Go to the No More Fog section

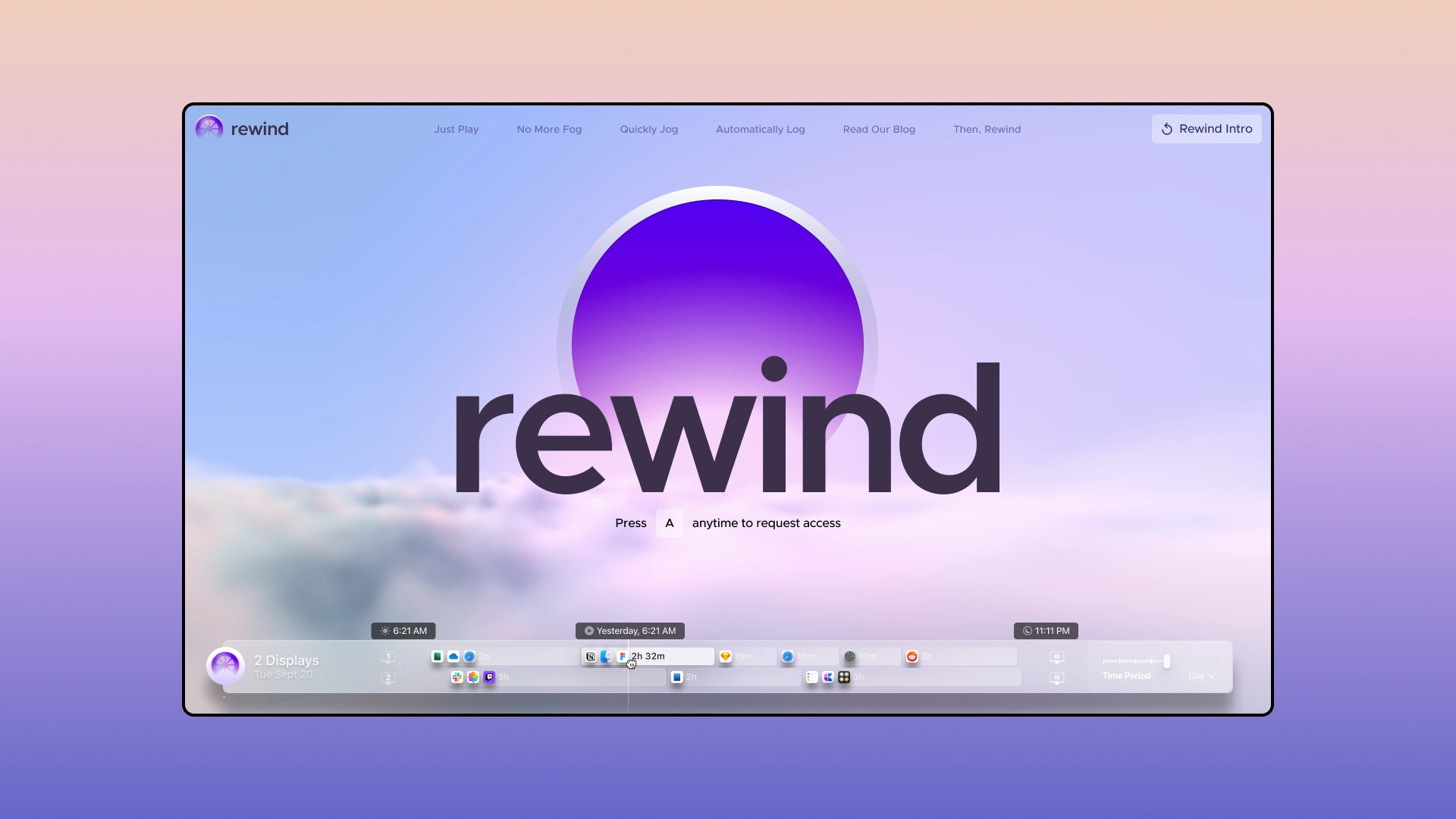[549, 130]
